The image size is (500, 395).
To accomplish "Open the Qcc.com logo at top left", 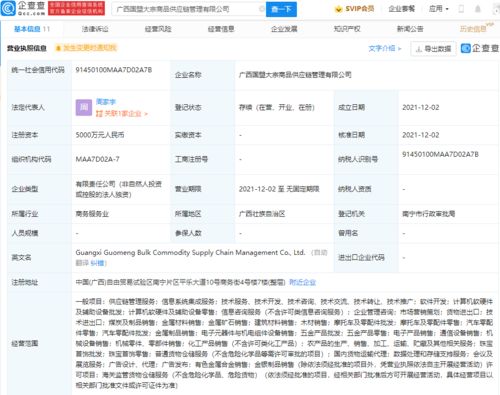I will pos(23,8).
